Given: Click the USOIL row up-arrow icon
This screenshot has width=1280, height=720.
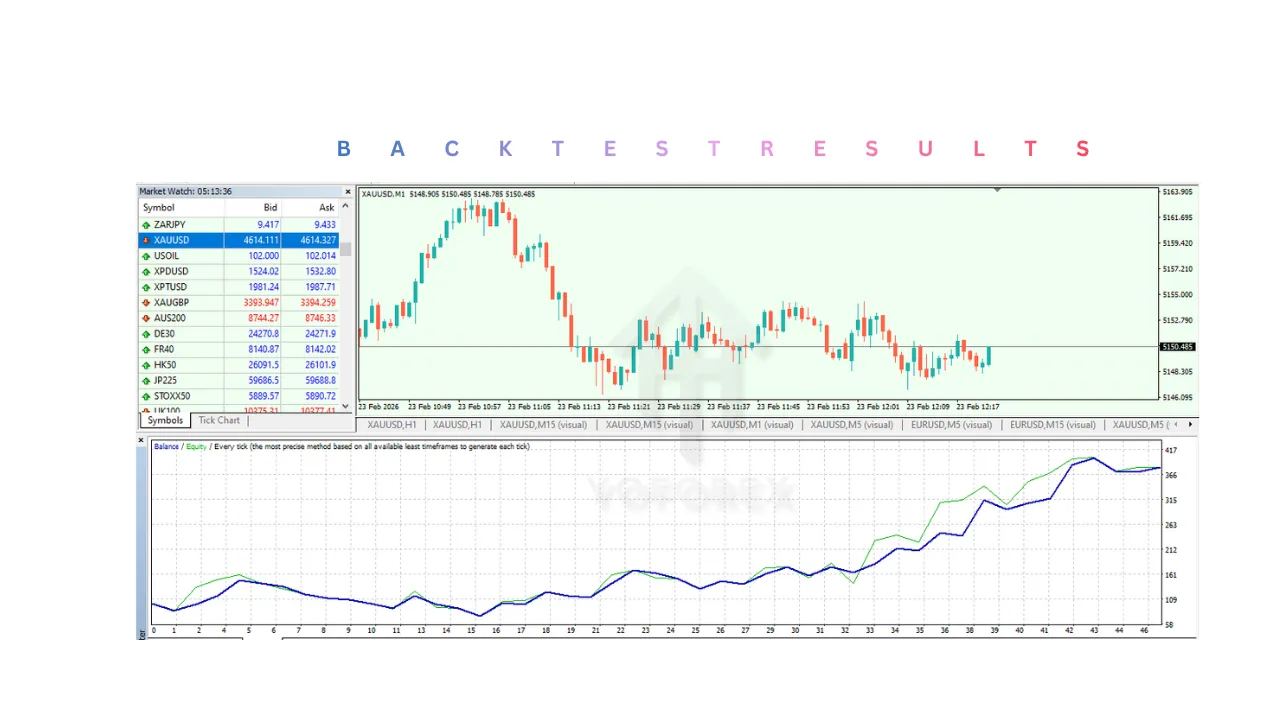Looking at the screenshot, I should [146, 256].
